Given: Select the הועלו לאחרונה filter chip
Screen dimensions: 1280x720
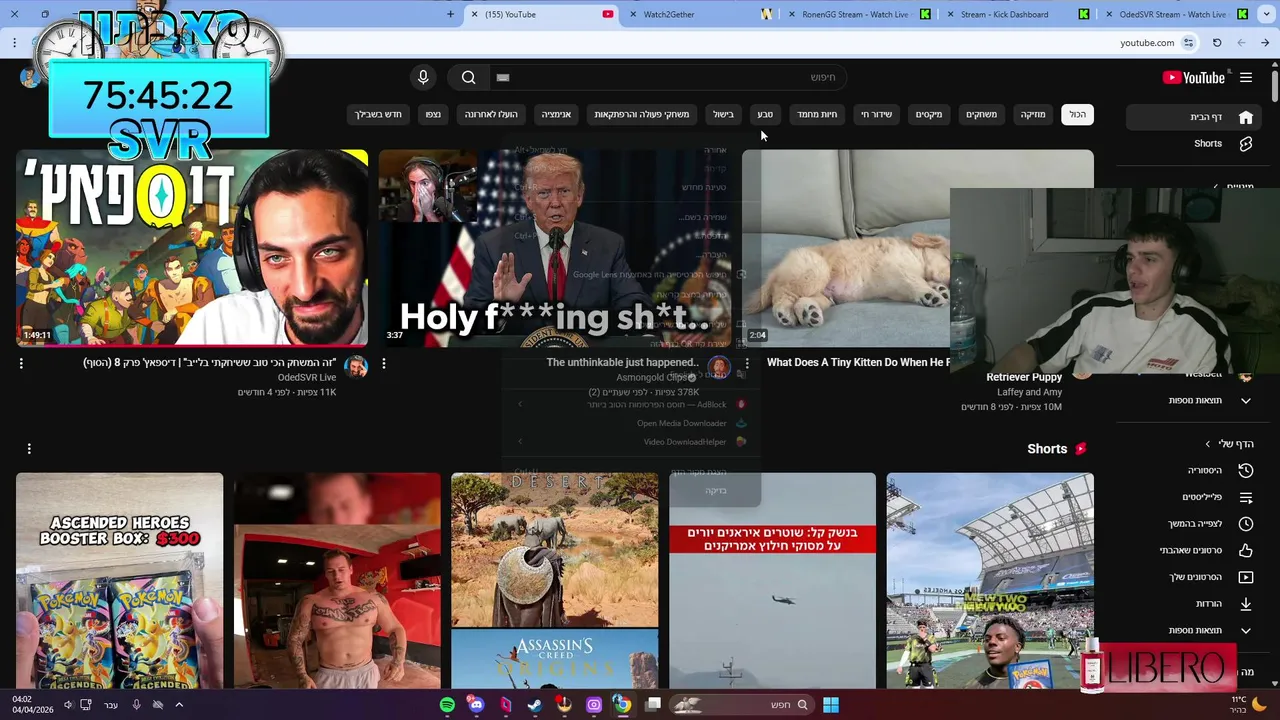Looking at the screenshot, I should coord(491,115).
